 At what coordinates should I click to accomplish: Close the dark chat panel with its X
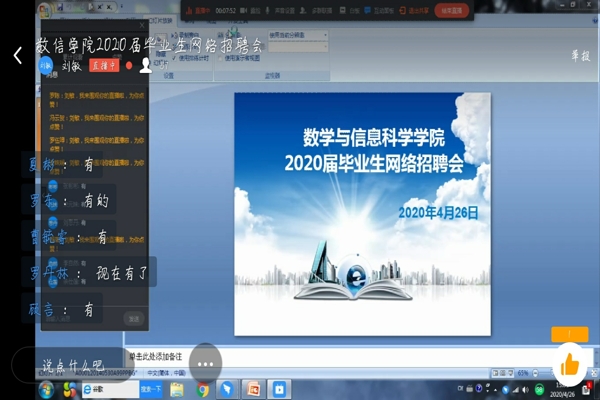pos(142,25)
